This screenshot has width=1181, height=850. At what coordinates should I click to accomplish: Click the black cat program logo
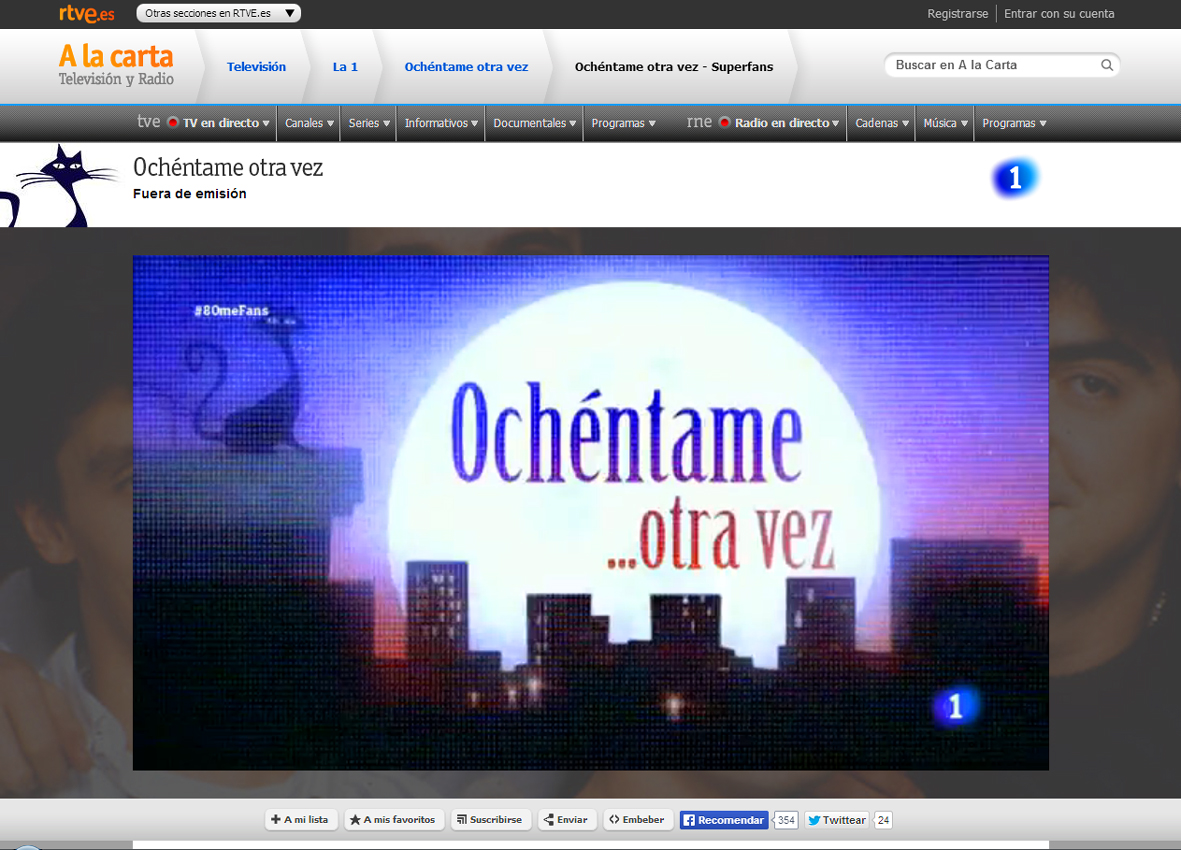coord(59,185)
